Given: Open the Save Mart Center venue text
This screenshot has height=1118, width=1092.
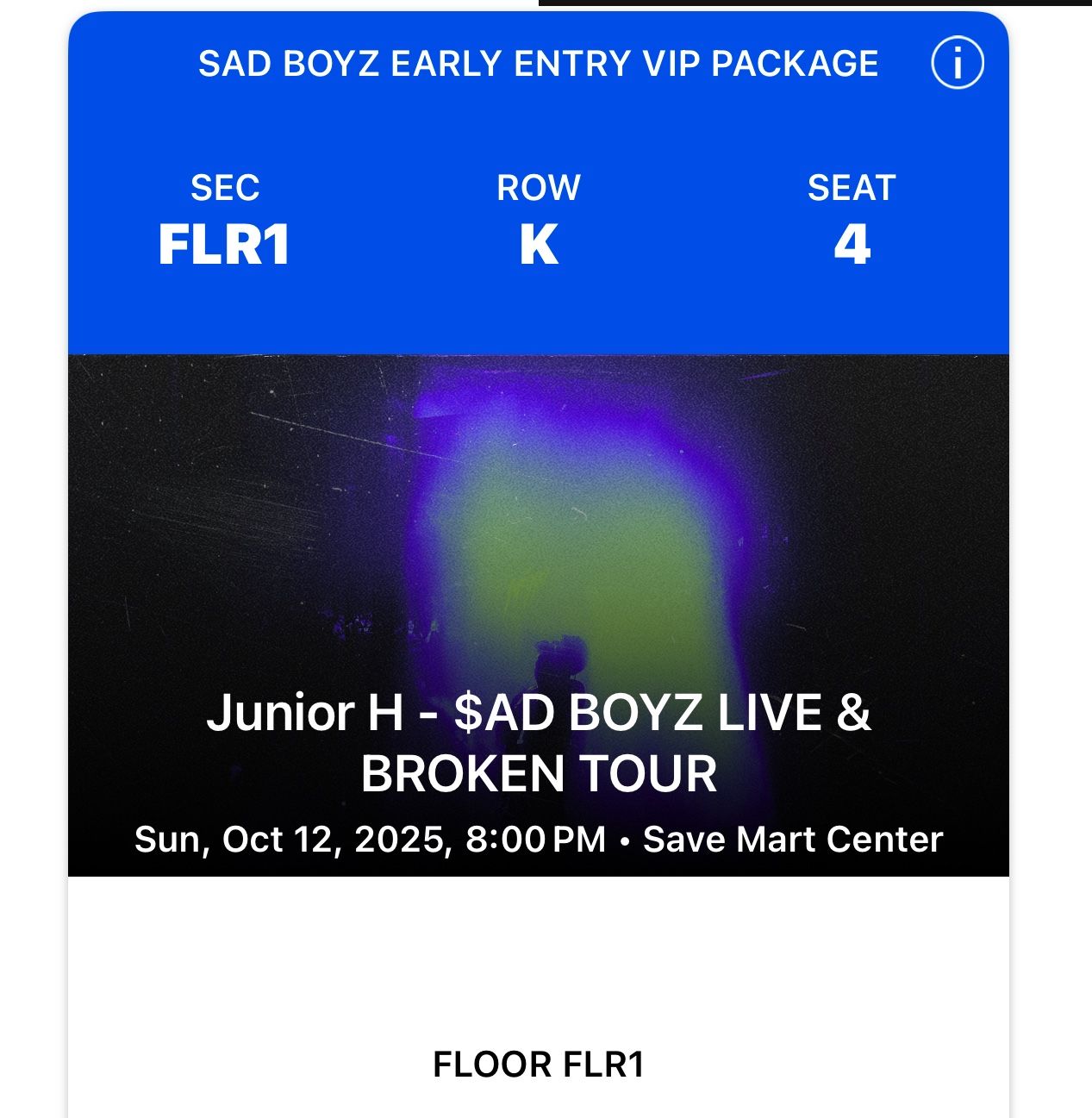Looking at the screenshot, I should 793,839.
